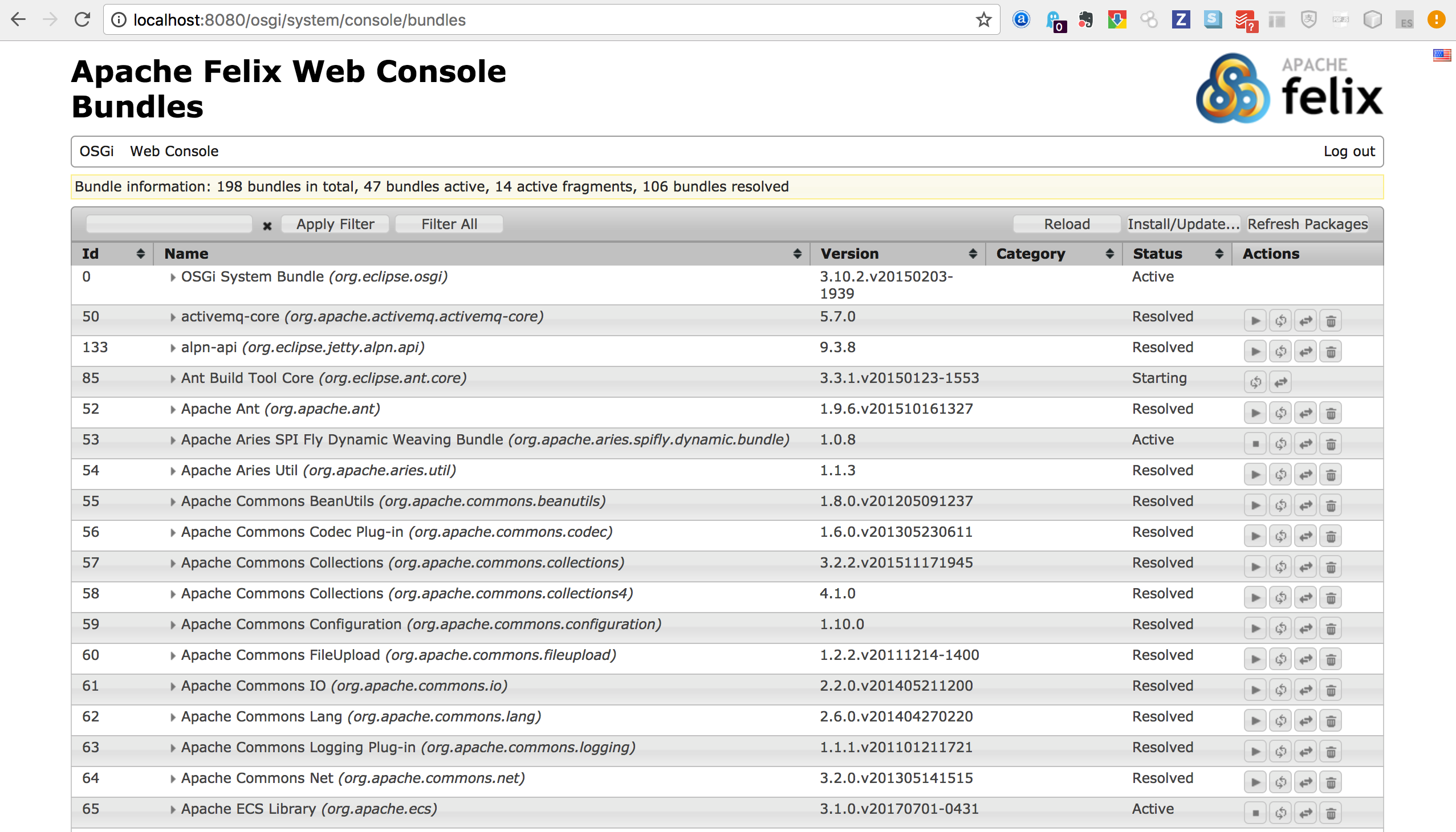This screenshot has height=832, width=1456.
Task: Stop the Apache ECS Library bundle
Action: (1255, 813)
